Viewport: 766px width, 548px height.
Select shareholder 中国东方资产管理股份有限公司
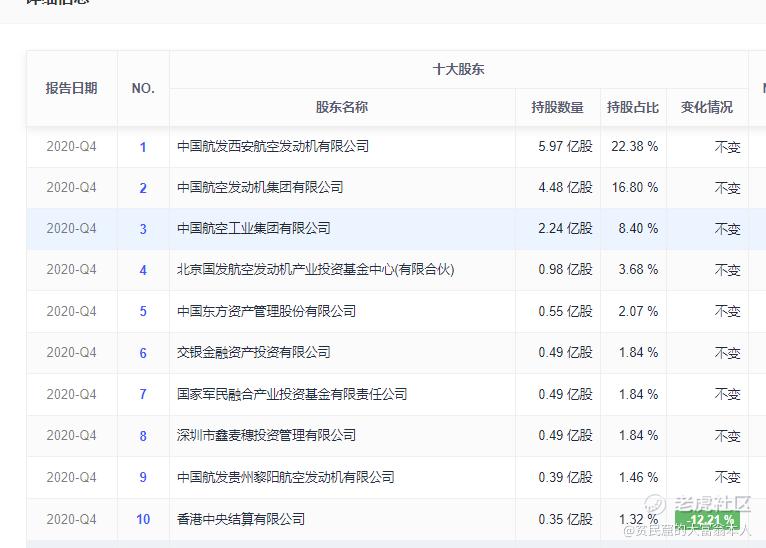(x=266, y=311)
